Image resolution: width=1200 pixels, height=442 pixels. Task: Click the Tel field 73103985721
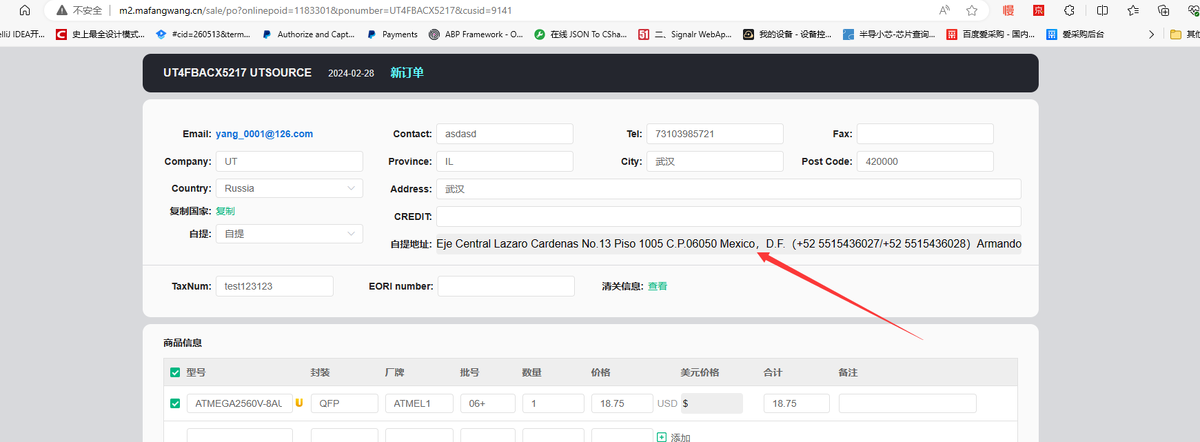(x=716, y=134)
